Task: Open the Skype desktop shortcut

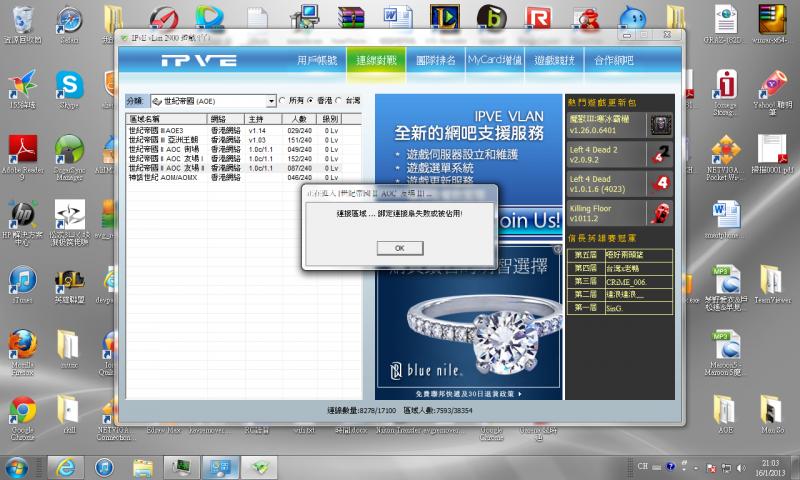Action: click(69, 87)
